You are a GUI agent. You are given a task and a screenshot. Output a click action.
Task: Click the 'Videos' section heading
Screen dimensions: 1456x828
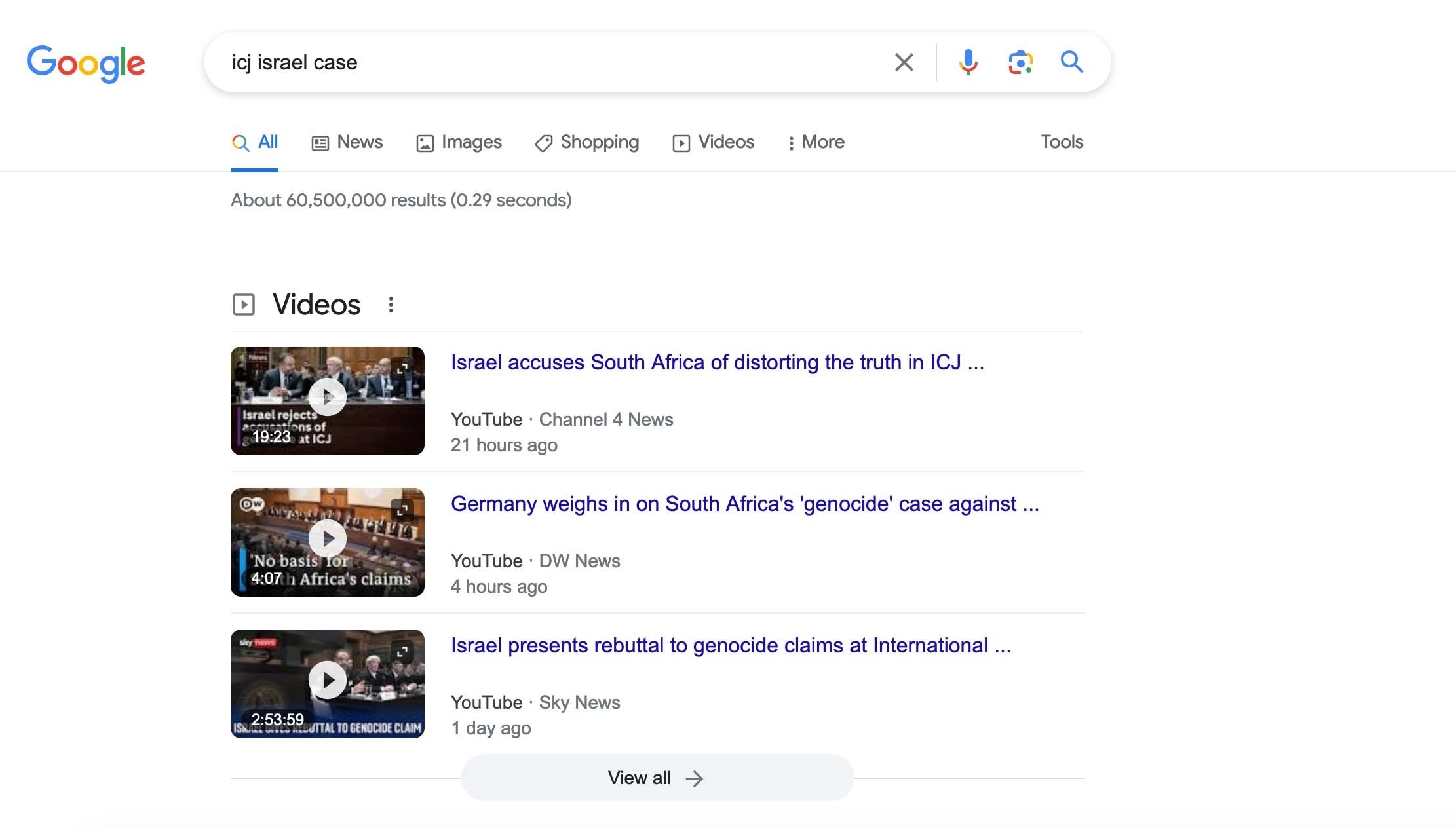pos(316,305)
